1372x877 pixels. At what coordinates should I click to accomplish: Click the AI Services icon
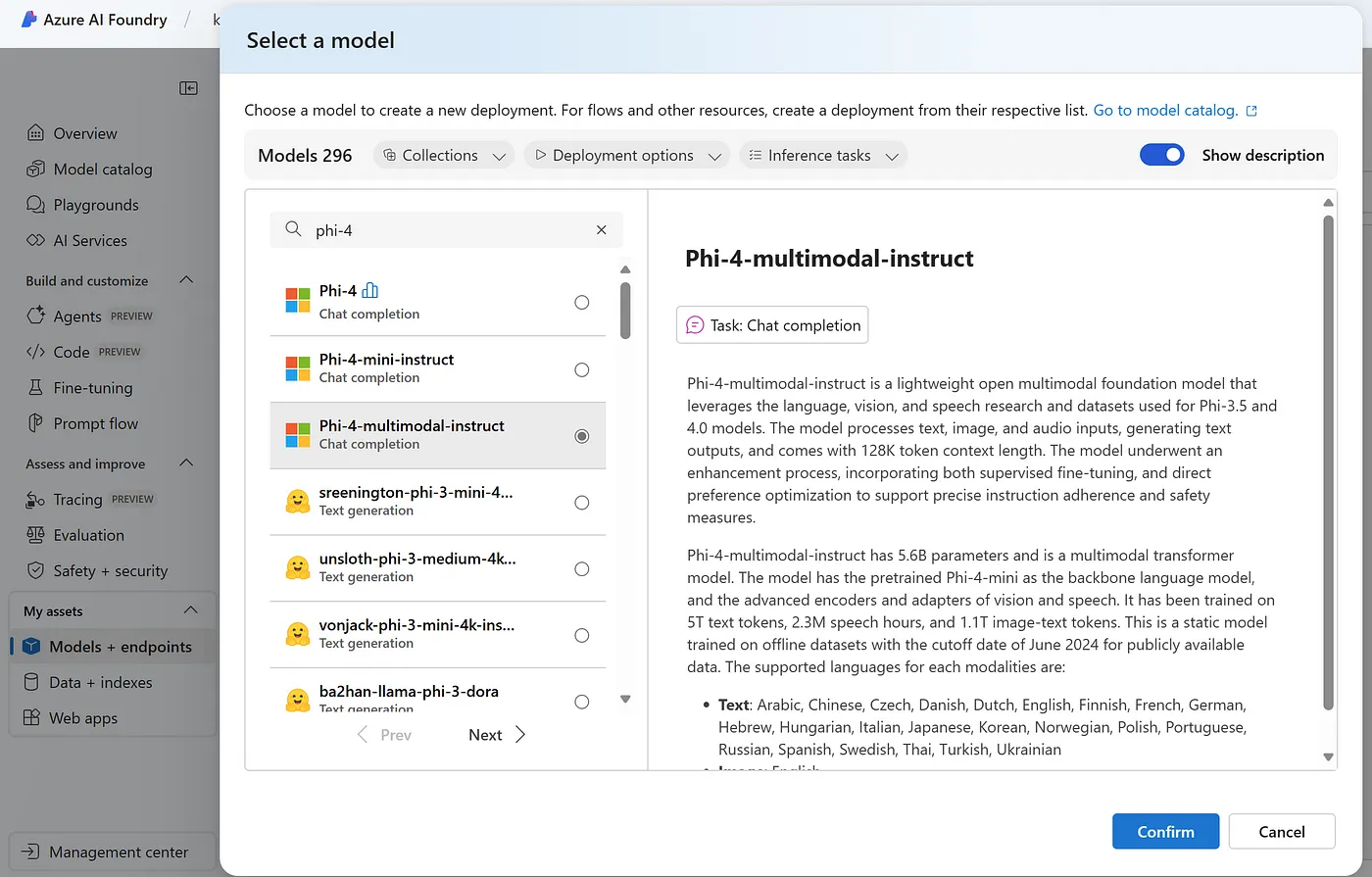pyautogui.click(x=35, y=240)
